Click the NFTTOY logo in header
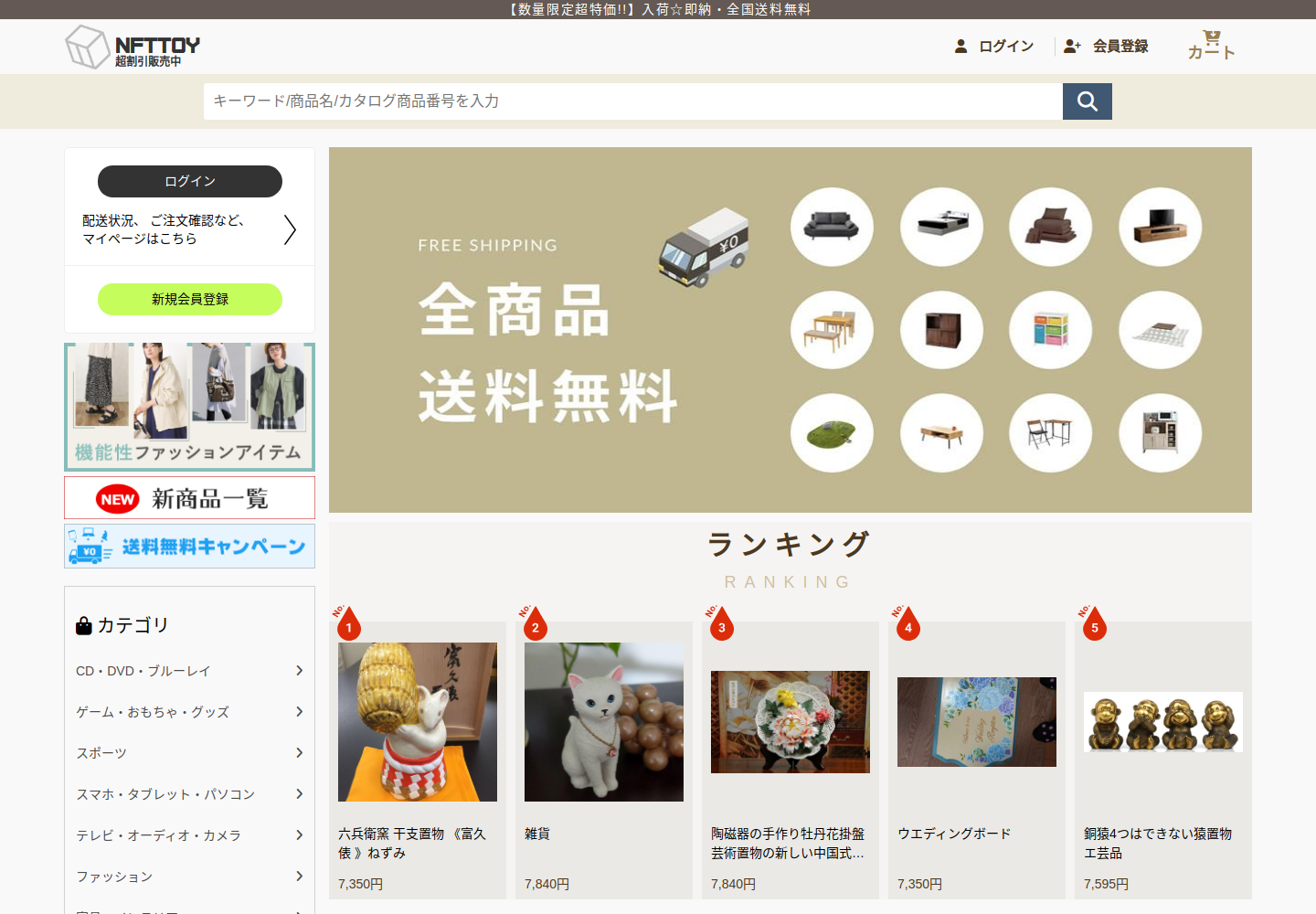 pyautogui.click(x=133, y=47)
